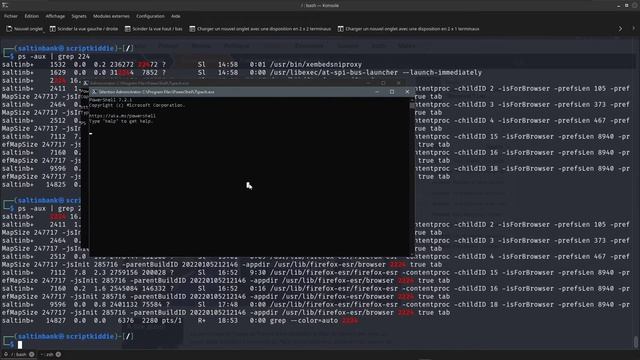Click the Nouvel onglet toolbar button
Viewport: 640px width, 360px height.
pyautogui.click(x=24, y=29)
